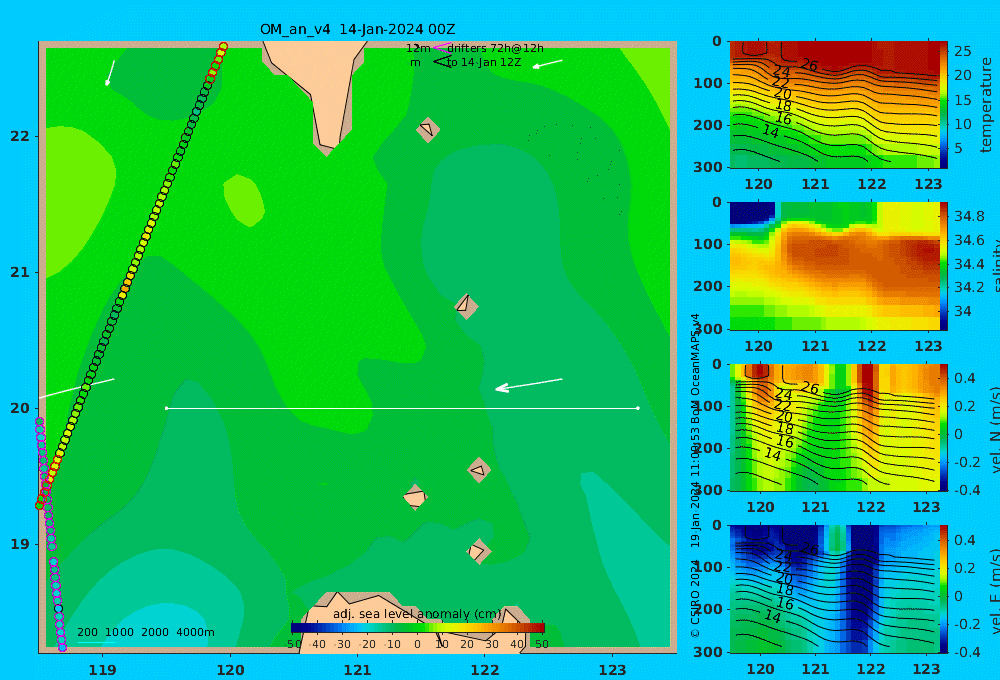Click the magenta drifter arrow symbol in legend

click(441, 47)
